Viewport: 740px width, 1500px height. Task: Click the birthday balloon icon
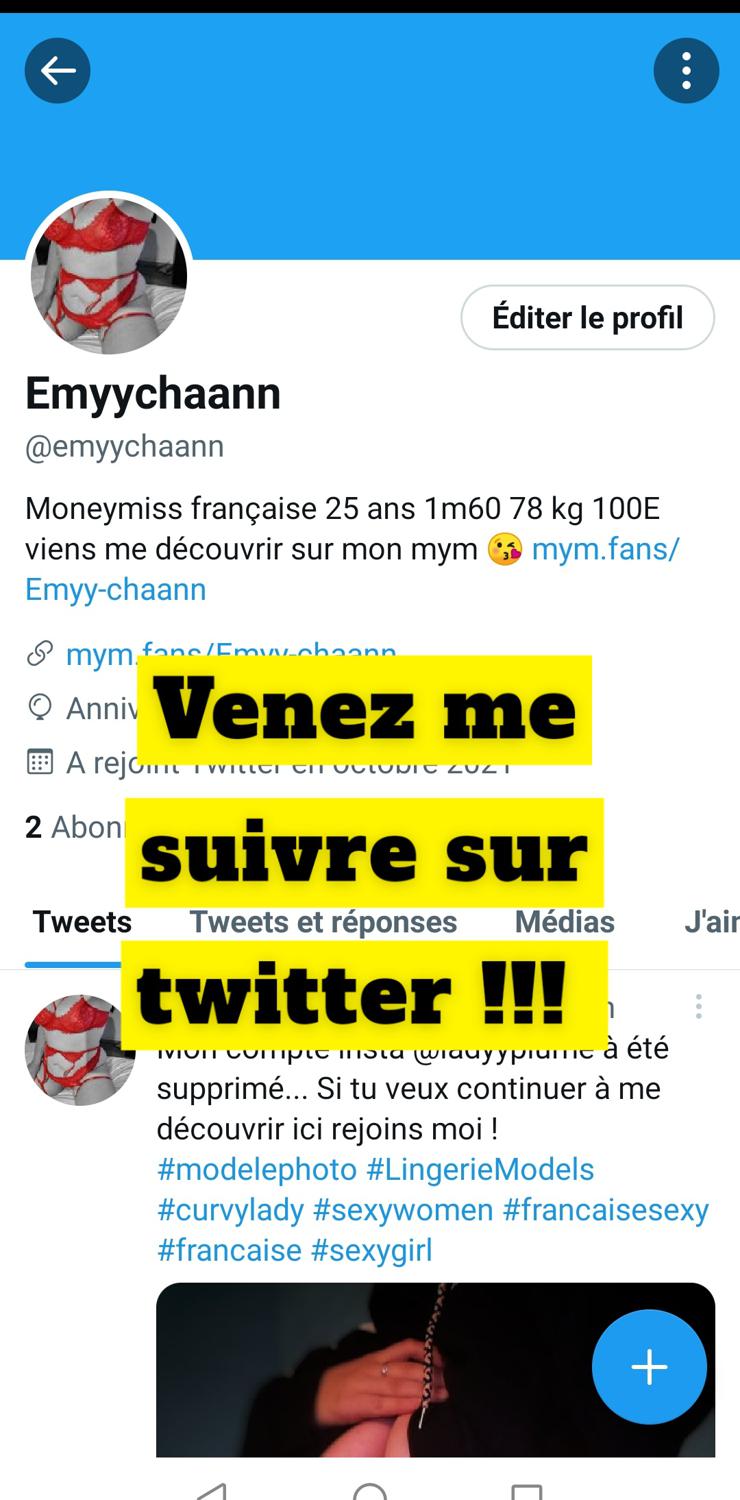point(39,708)
